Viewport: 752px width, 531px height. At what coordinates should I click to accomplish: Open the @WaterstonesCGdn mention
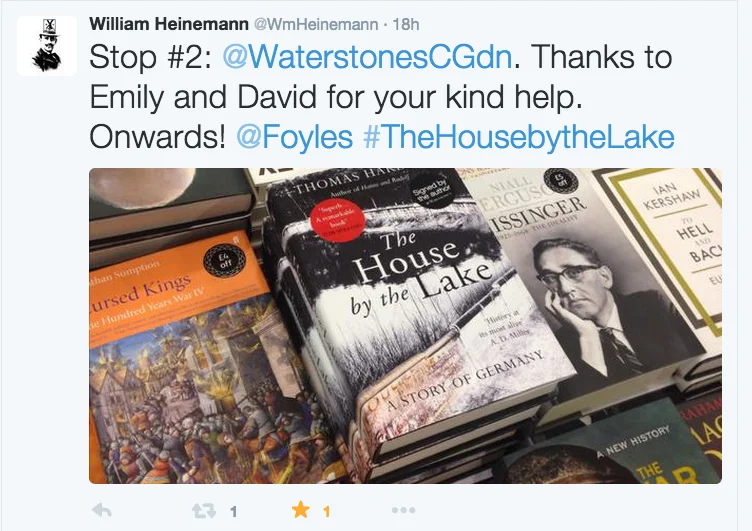coord(367,57)
